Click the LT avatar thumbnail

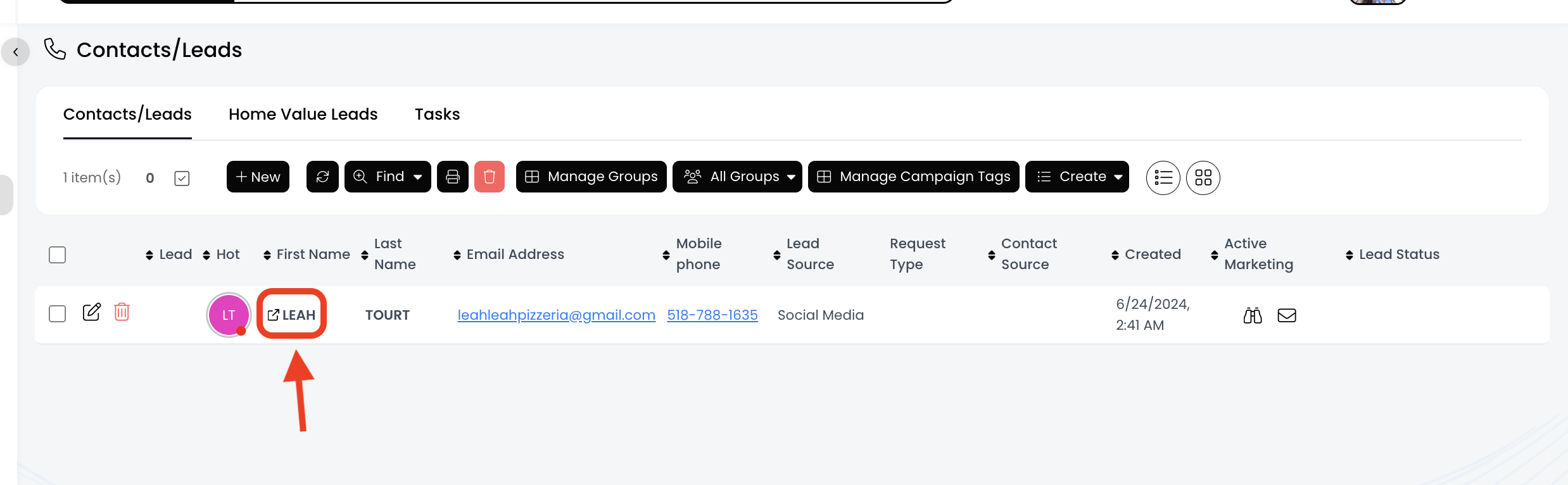point(229,315)
